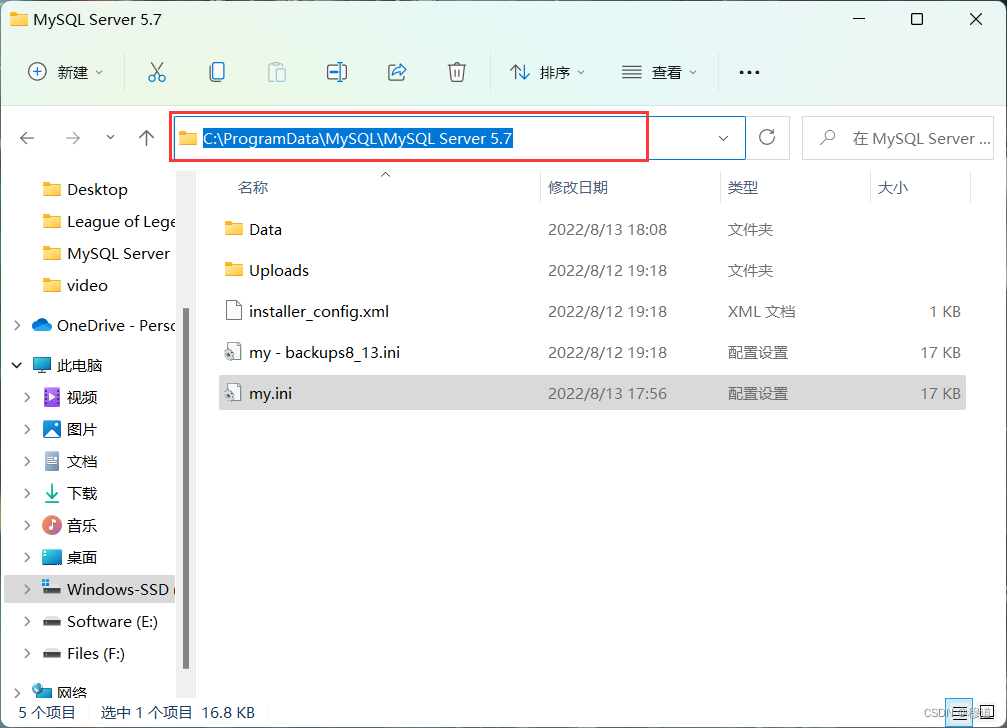Viewport: 1007px width, 728px height.
Task: Click the search box for MySQL Server
Action: (x=898, y=138)
